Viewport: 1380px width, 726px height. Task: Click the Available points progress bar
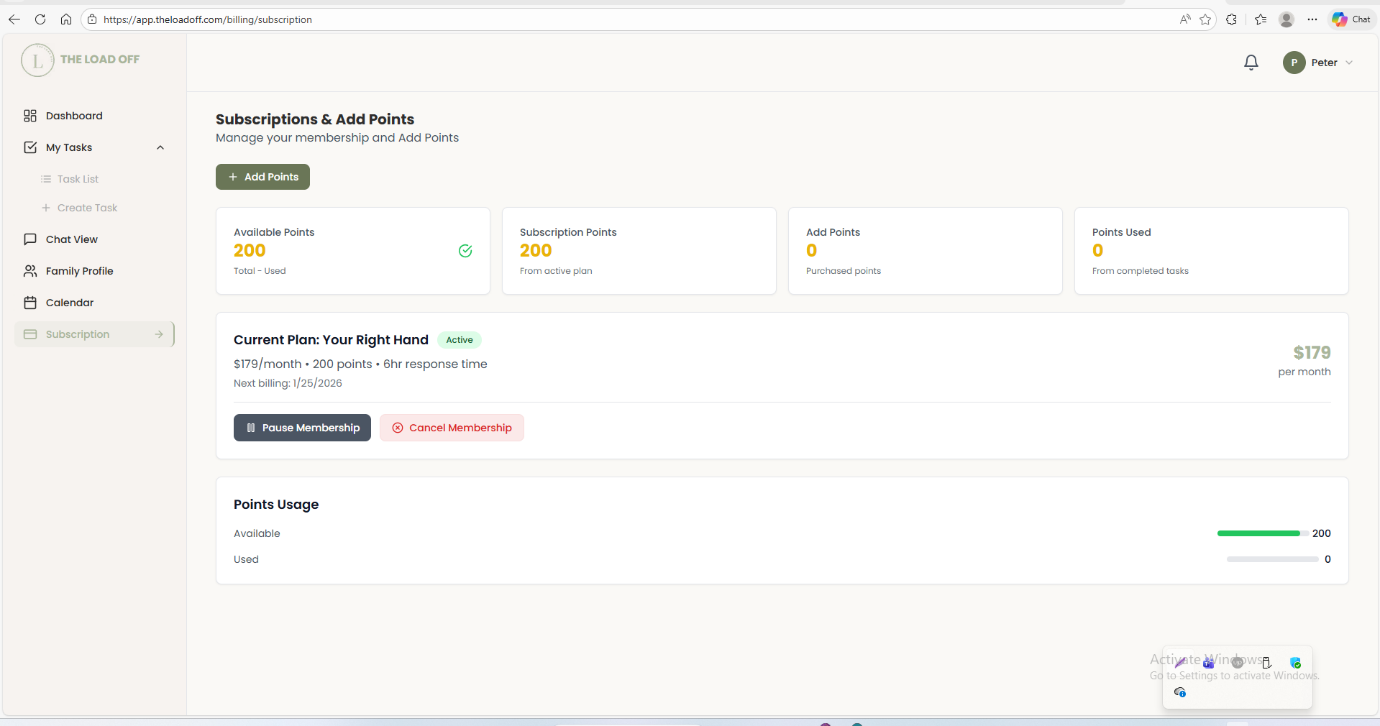click(1263, 534)
